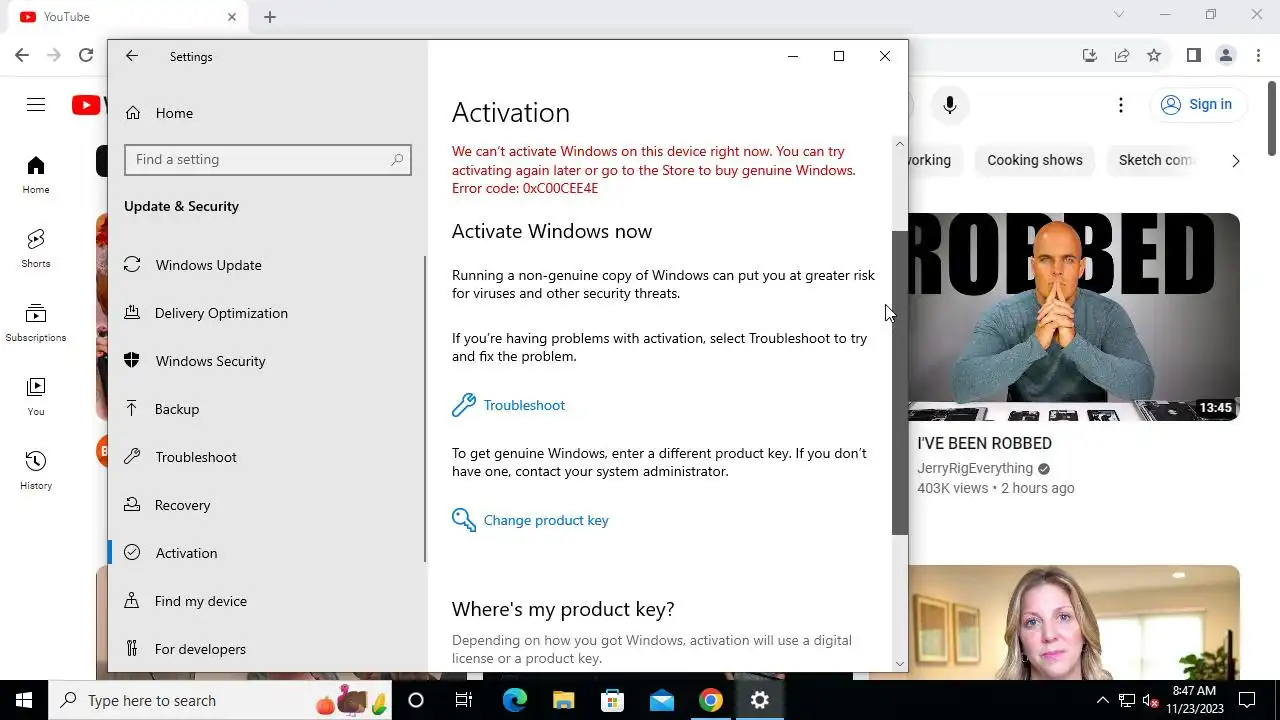Screen dimensions: 1280x720
Task: Click the Find a setting search box
Action: pyautogui.click(x=268, y=159)
